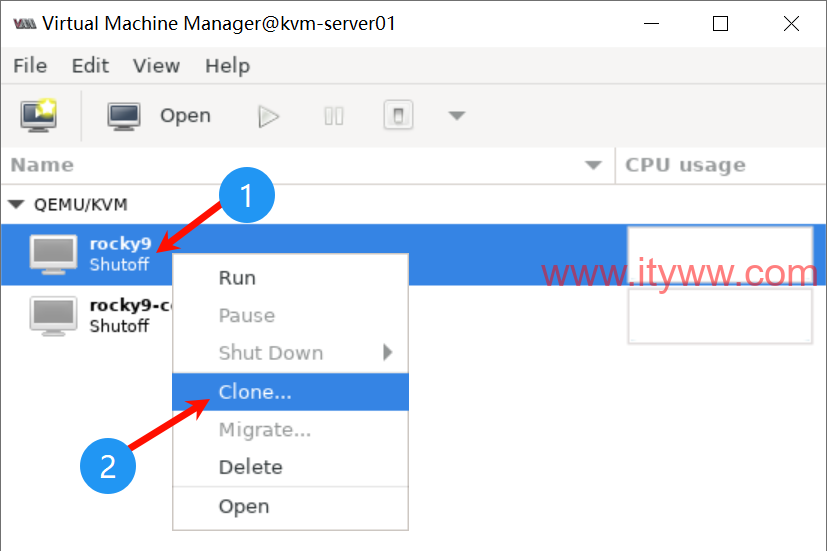The width and height of the screenshot is (827, 551).
Task: Open the shutdown options dropdown arrow
Action: [457, 115]
